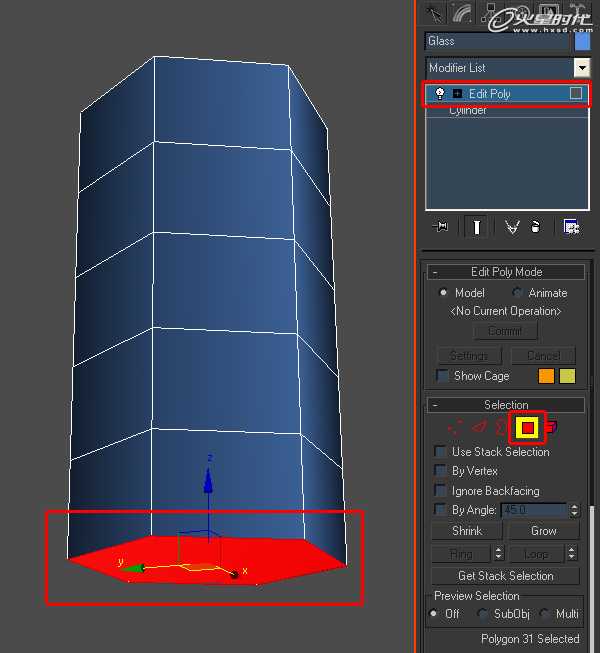This screenshot has width=600, height=653.
Task: Select Edge sub-object level icon
Action: (x=479, y=427)
